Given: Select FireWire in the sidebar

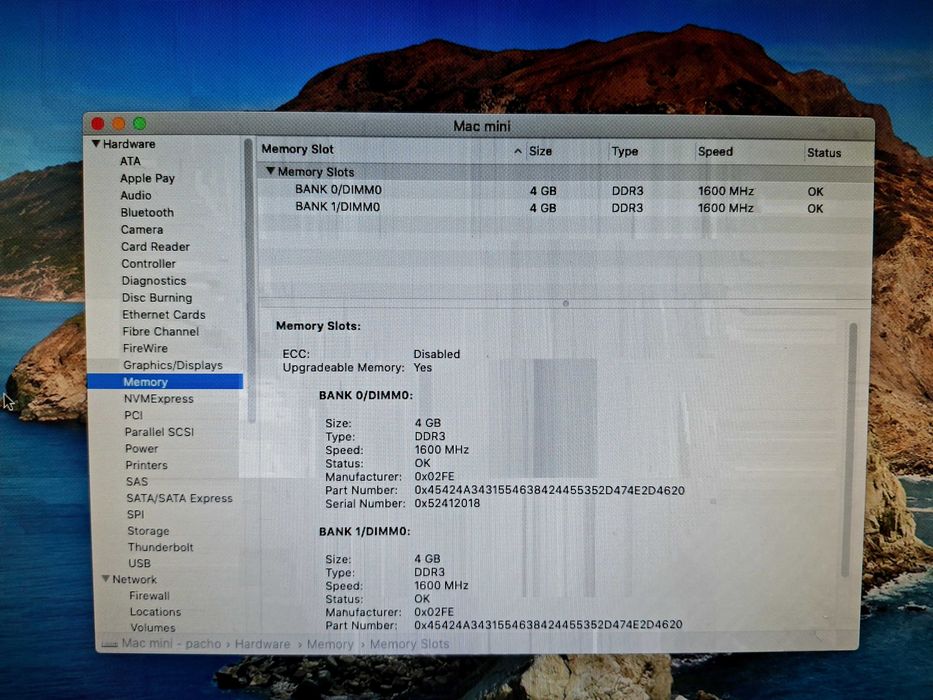Looking at the screenshot, I should click(x=145, y=348).
